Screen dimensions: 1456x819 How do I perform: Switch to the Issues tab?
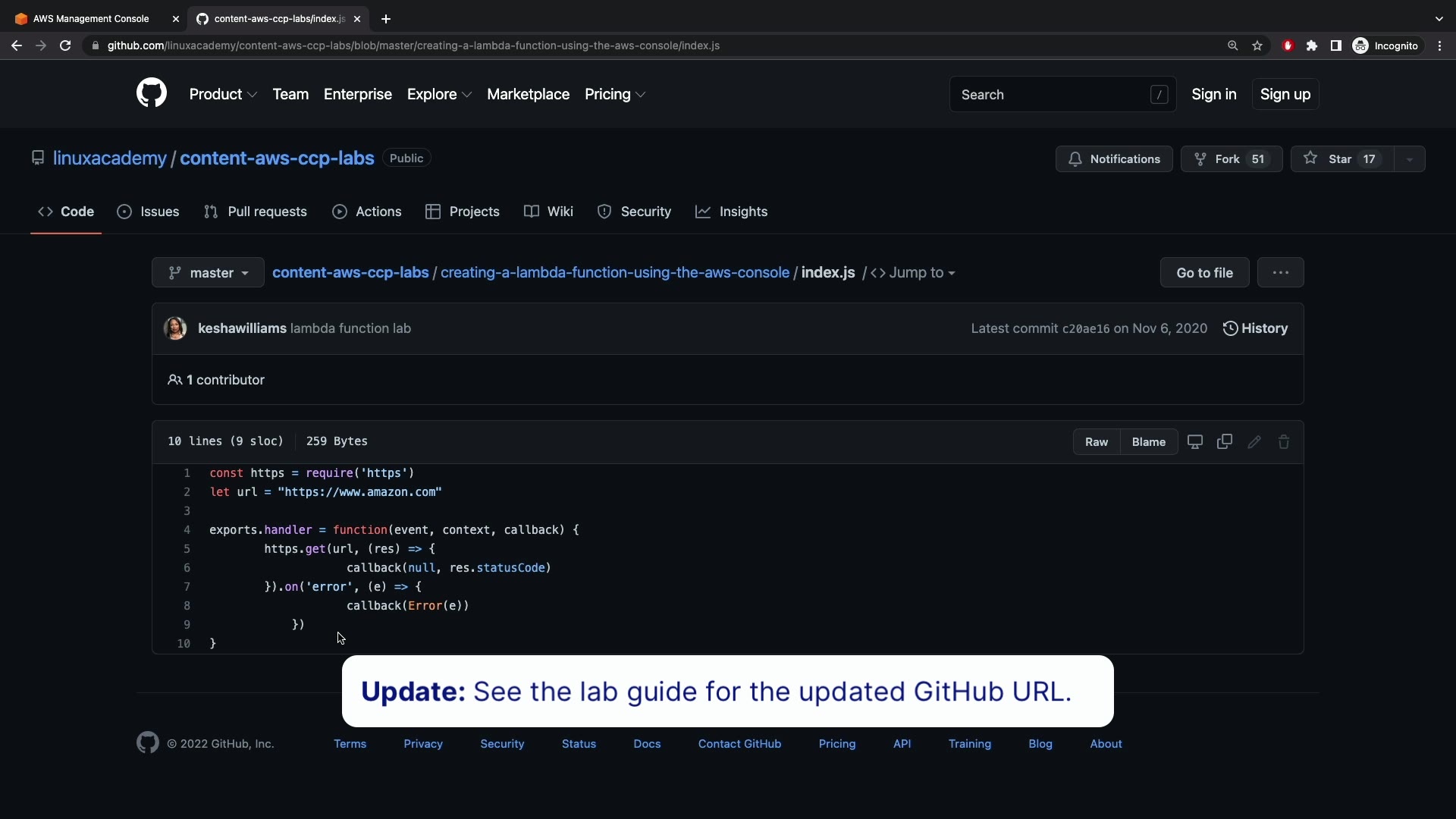click(149, 212)
